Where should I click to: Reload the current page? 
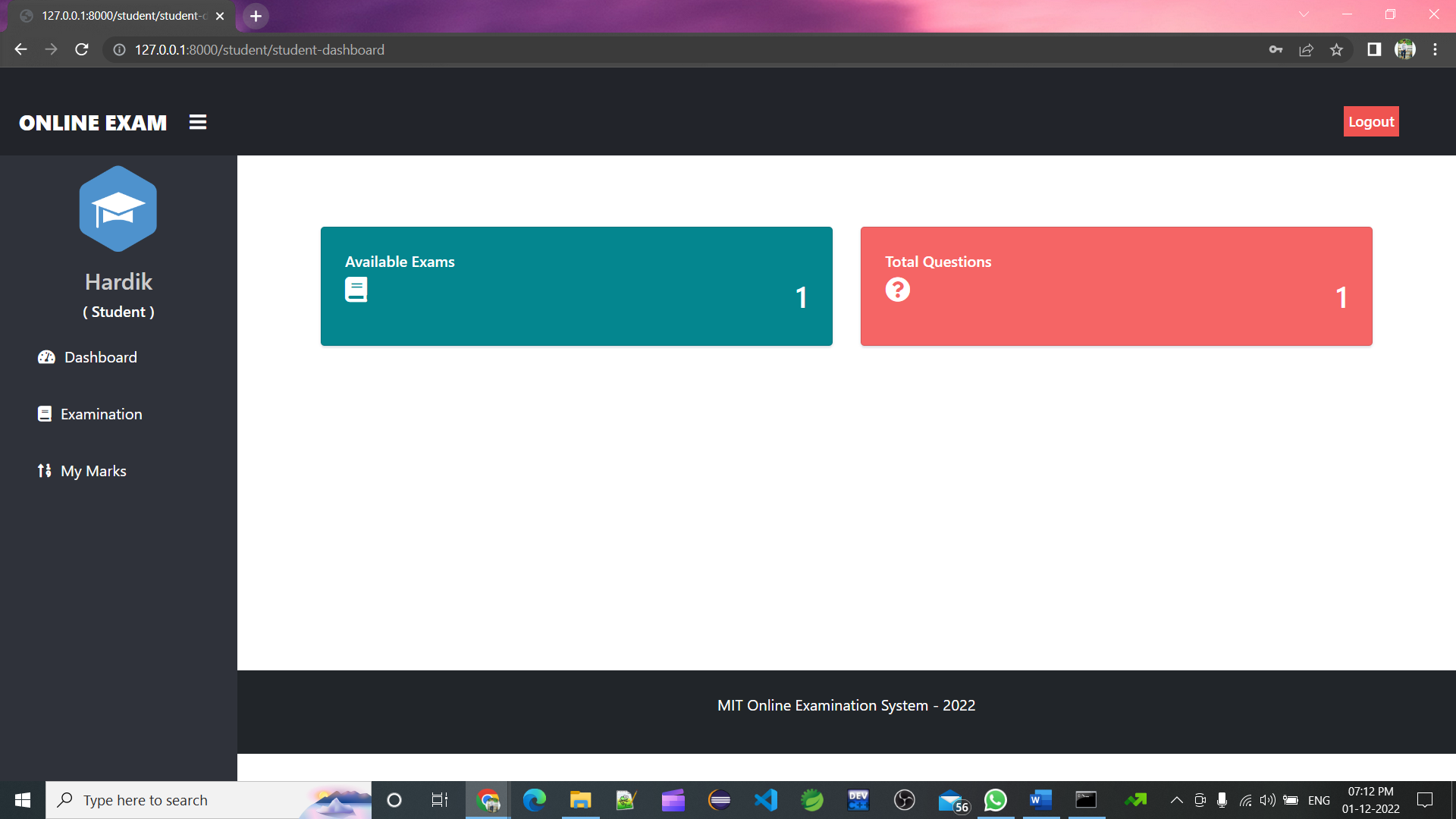82,49
